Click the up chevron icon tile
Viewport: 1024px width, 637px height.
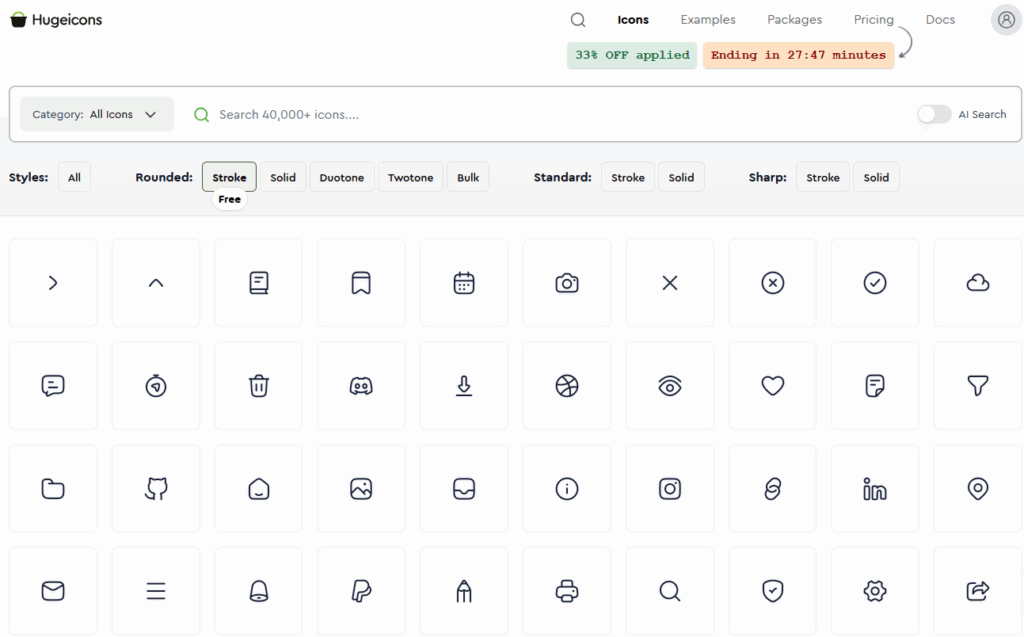pos(156,283)
